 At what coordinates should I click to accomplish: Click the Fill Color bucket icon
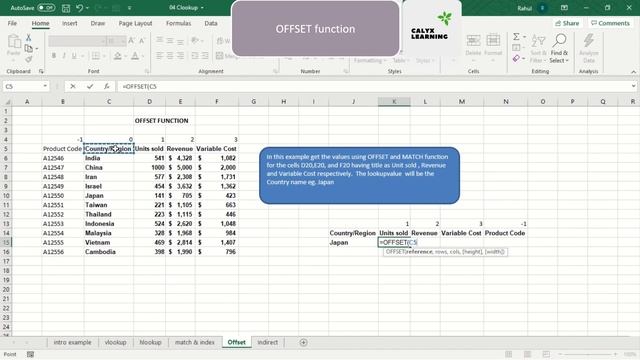pos(118,56)
